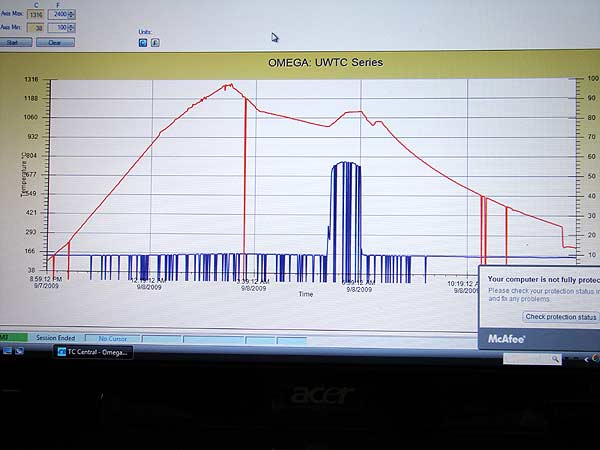Screen dimensions: 600x450
Task: Select the C units toggle button
Action: [x=143, y=42]
